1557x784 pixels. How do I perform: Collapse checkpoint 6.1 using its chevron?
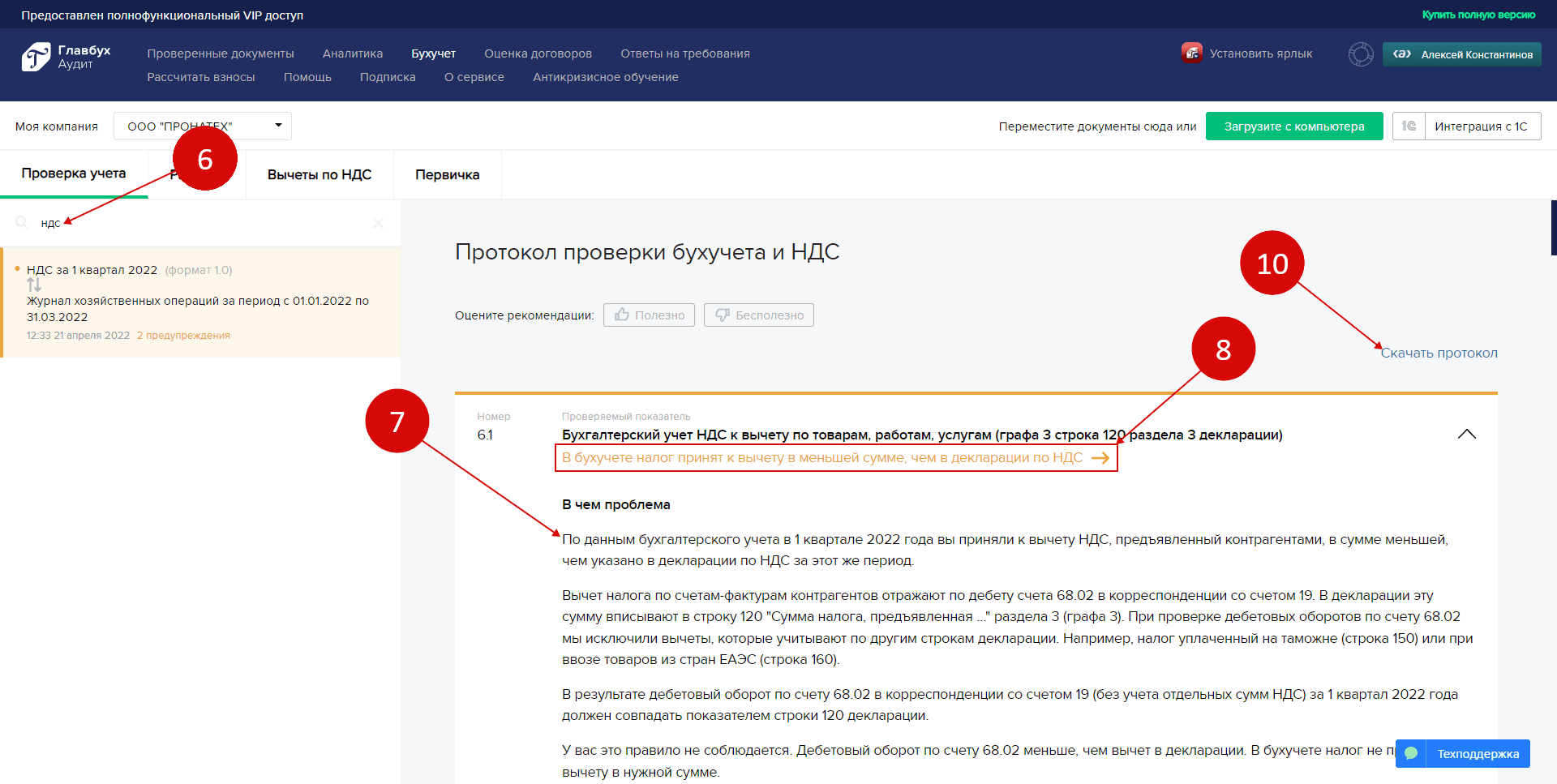(x=1467, y=434)
